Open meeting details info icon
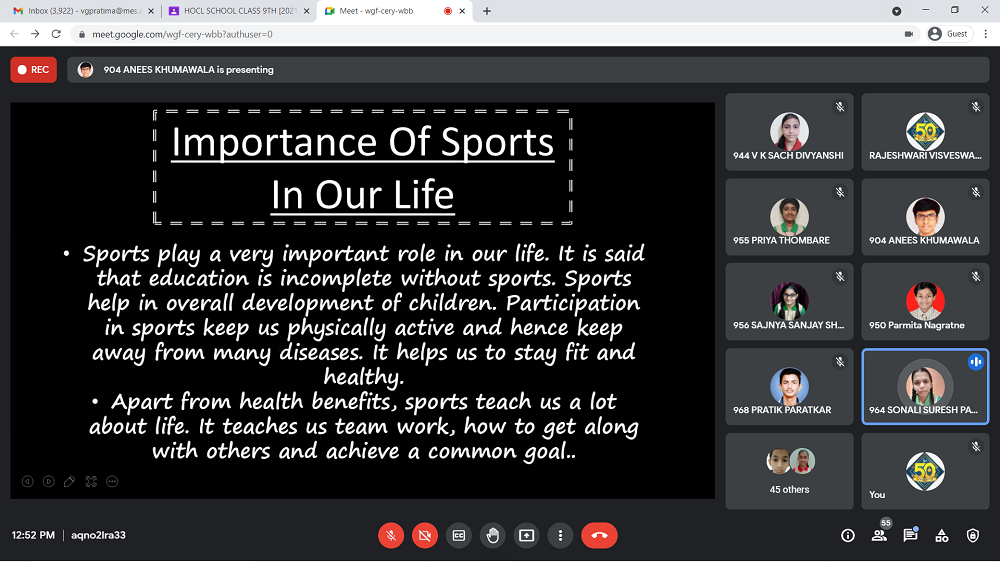Screen dimensions: 1000x562 848,535
